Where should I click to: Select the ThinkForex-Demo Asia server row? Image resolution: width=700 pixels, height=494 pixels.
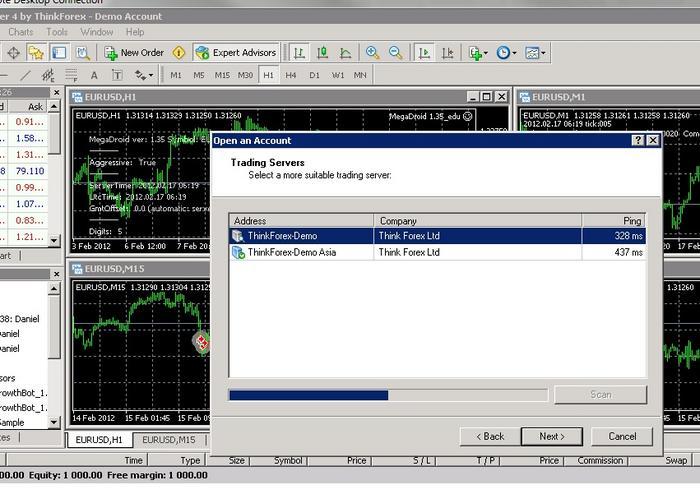point(437,253)
